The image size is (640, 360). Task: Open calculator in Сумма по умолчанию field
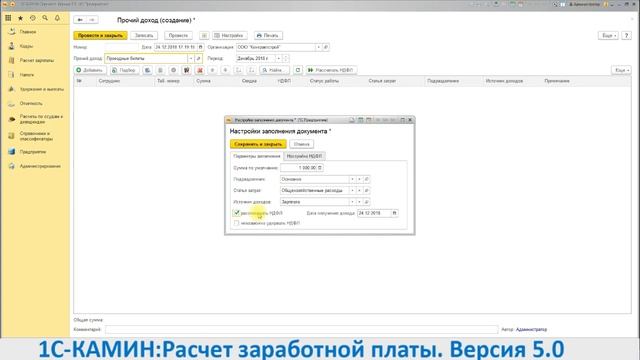tap(320, 168)
